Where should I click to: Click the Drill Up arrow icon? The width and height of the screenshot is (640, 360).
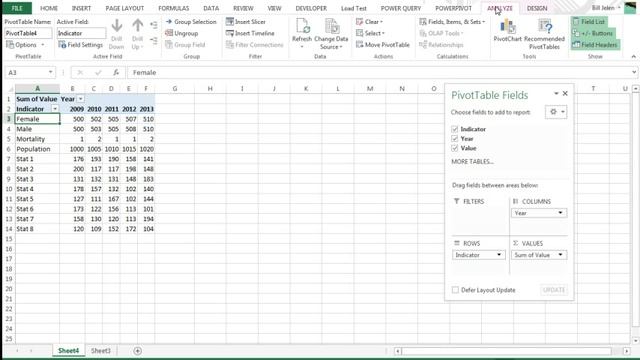tap(138, 26)
